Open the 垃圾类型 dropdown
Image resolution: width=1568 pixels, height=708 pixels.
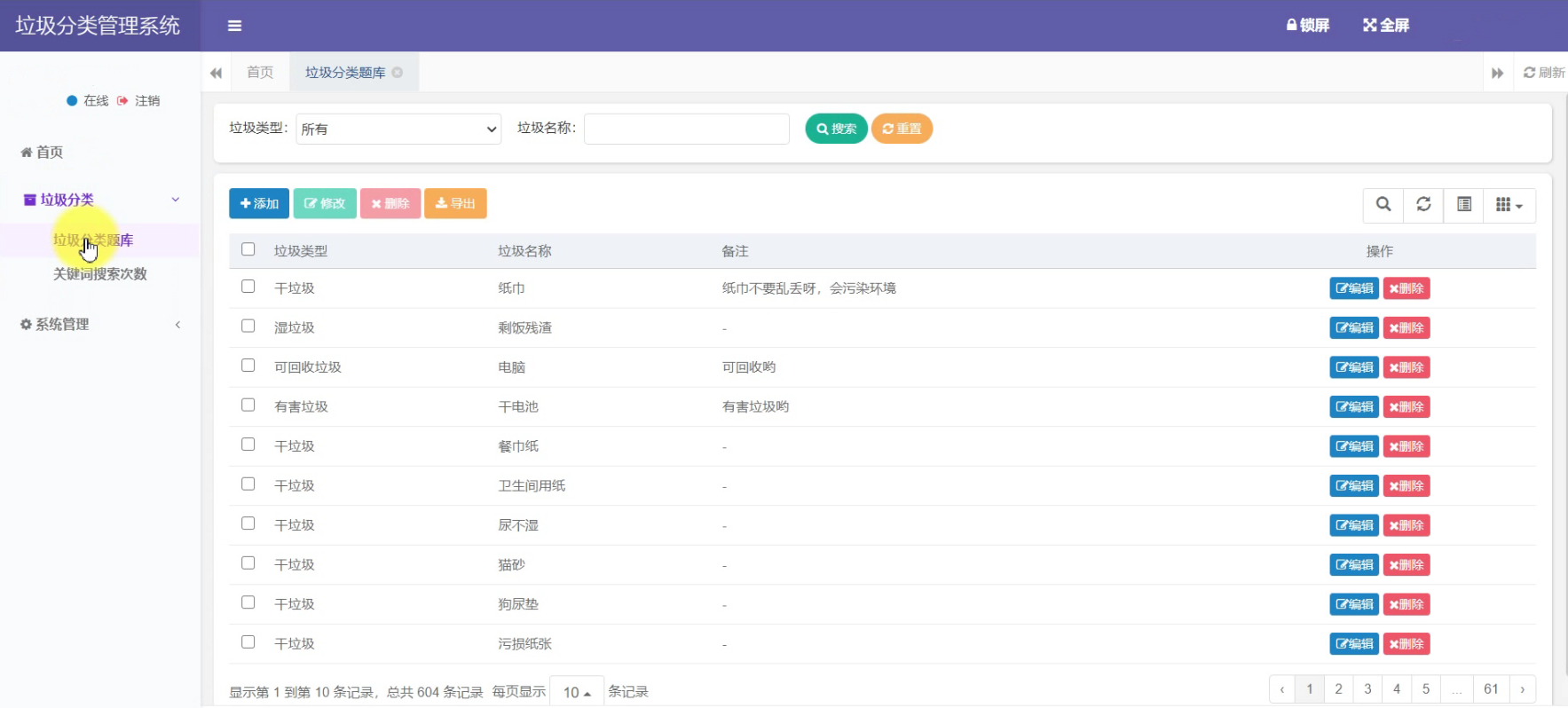click(x=398, y=129)
